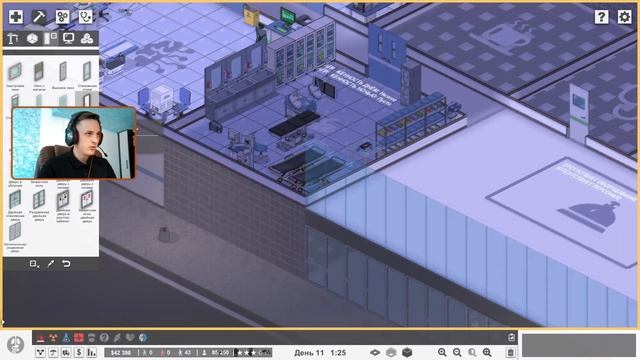Pick the automatic sliding door item
Screen dimensions: 640x360
[15, 232]
